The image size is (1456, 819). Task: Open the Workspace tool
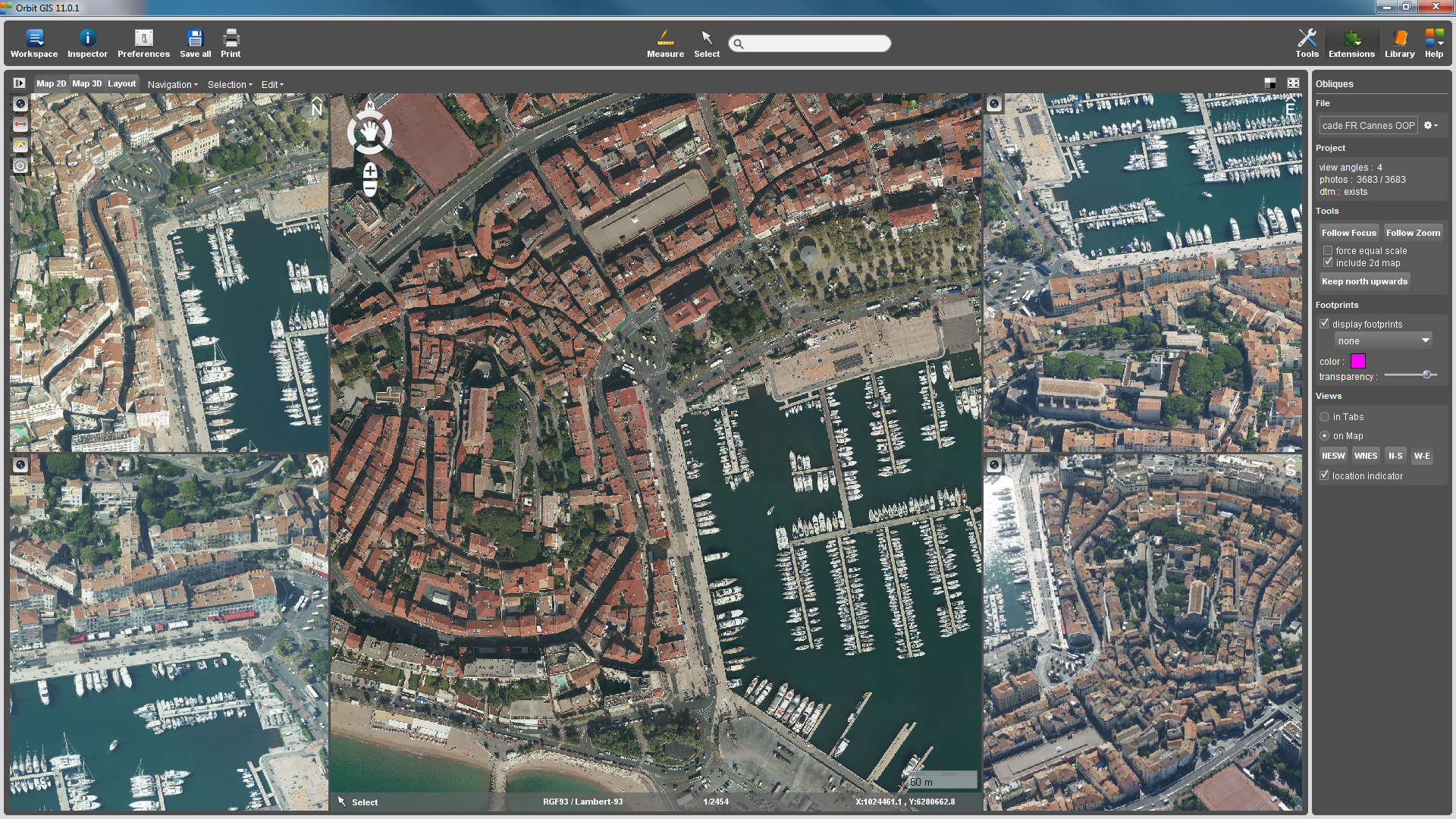pyautogui.click(x=34, y=43)
